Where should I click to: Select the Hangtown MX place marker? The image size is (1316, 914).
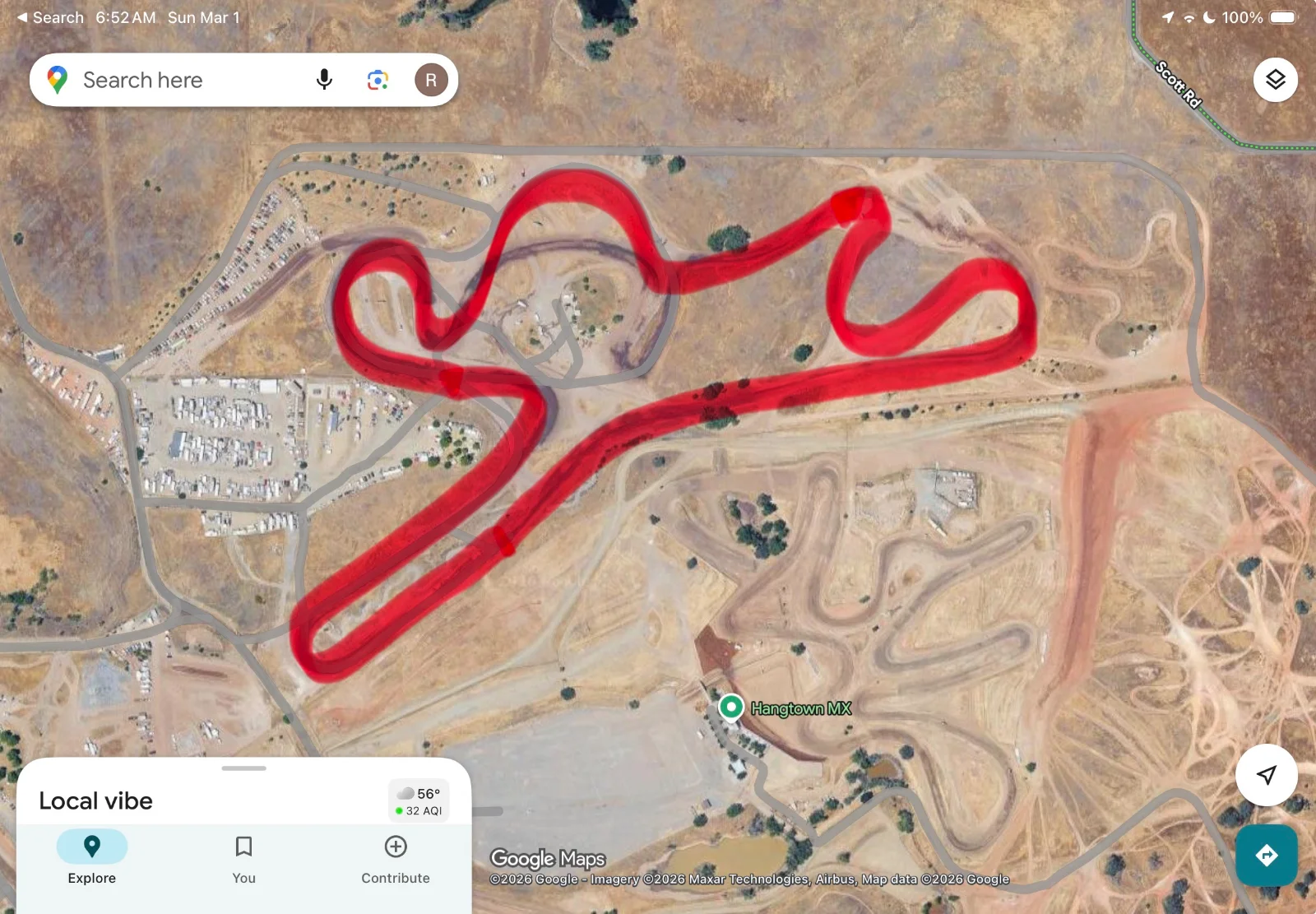731,708
